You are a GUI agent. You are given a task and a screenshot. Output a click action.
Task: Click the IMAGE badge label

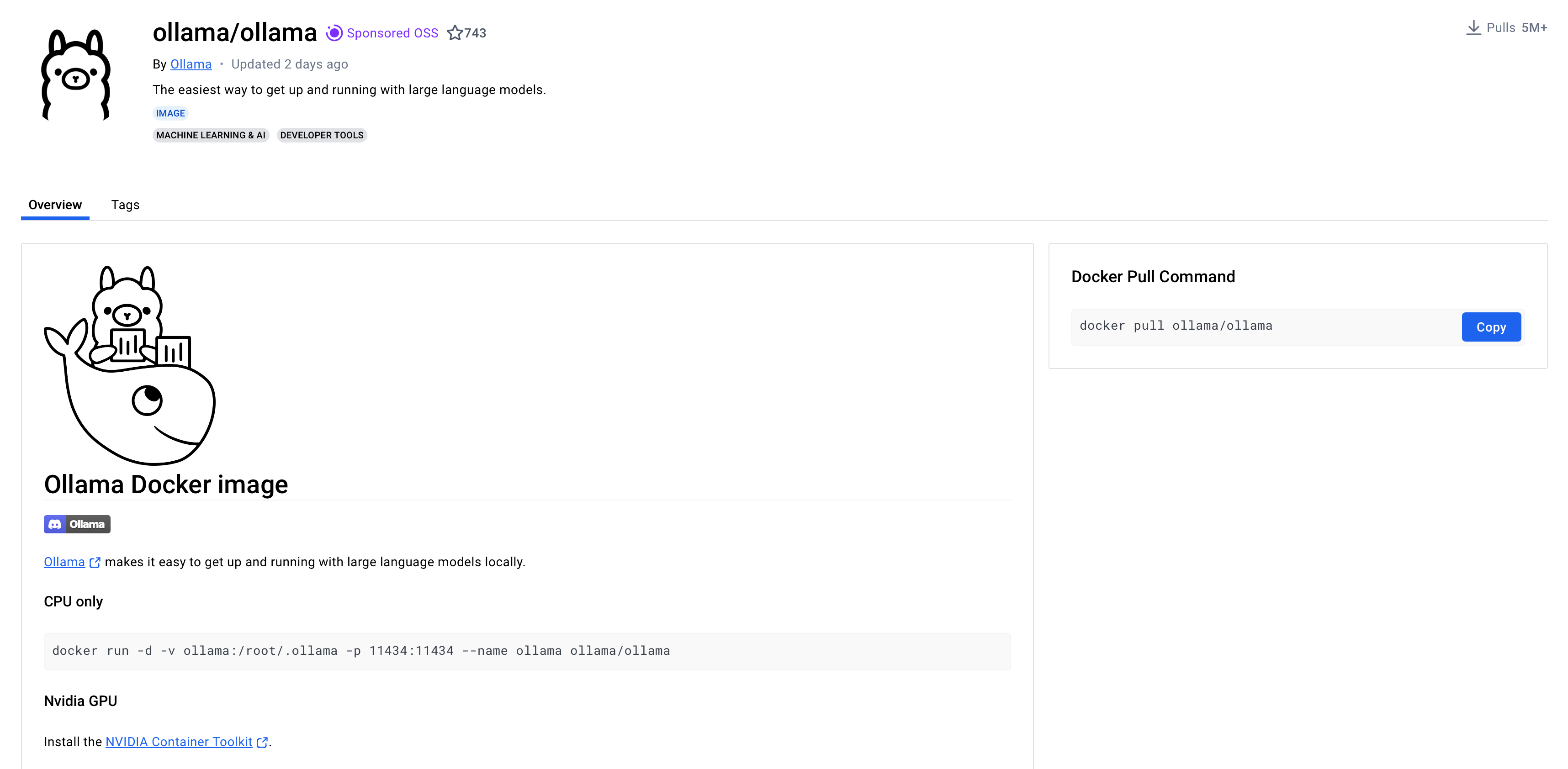click(170, 113)
